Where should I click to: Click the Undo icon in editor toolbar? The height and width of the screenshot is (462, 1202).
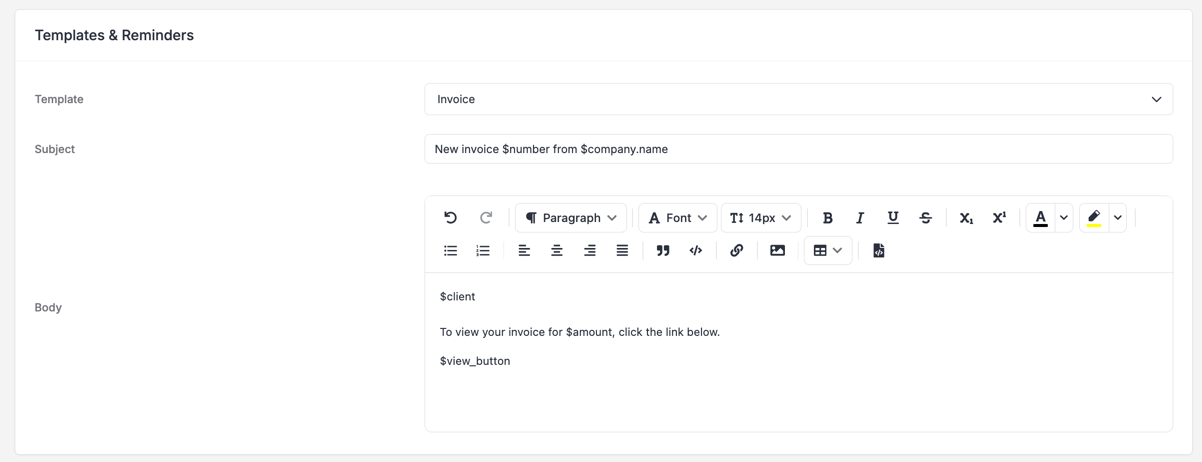tap(450, 218)
